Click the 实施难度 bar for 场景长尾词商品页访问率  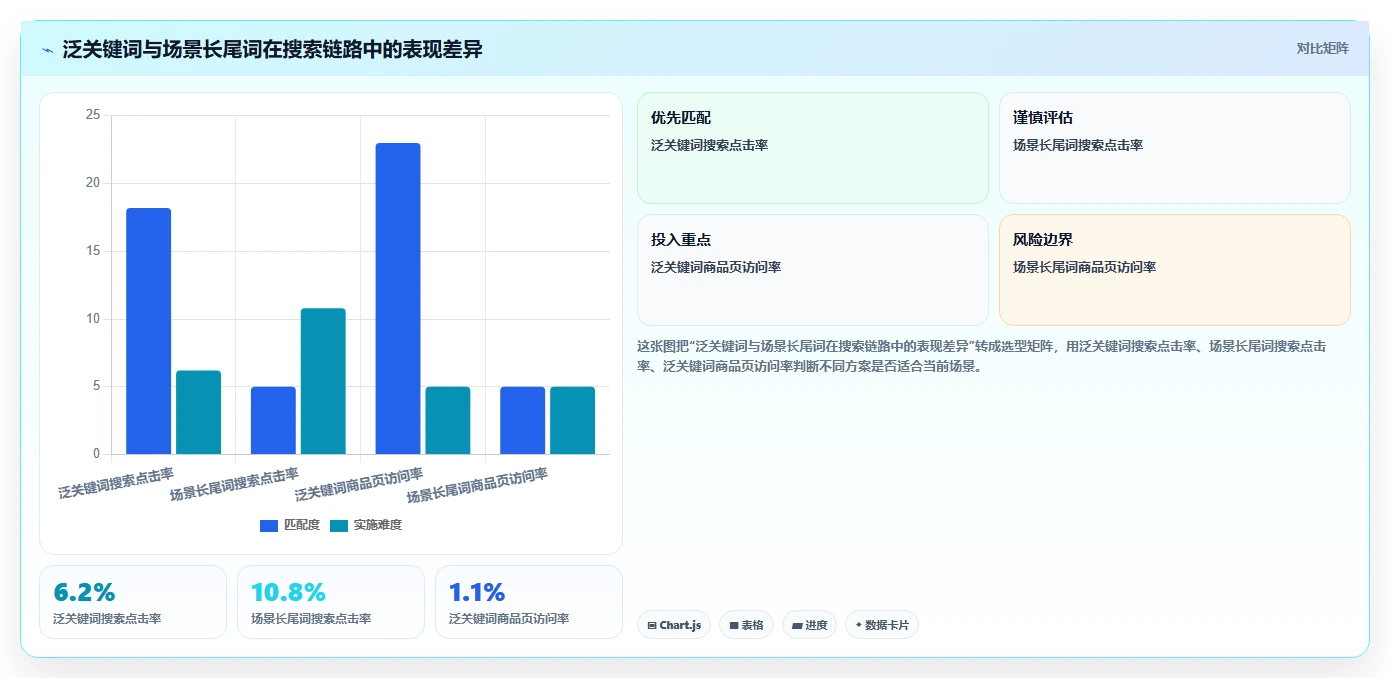pyautogui.click(x=573, y=420)
